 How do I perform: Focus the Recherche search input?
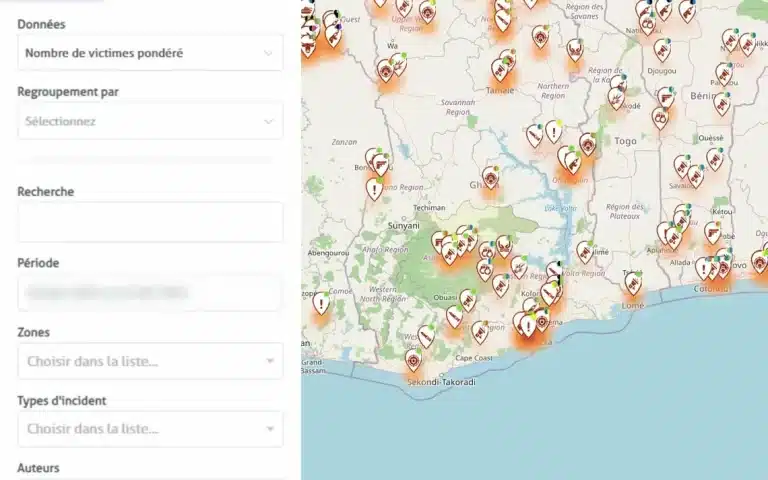(150, 222)
